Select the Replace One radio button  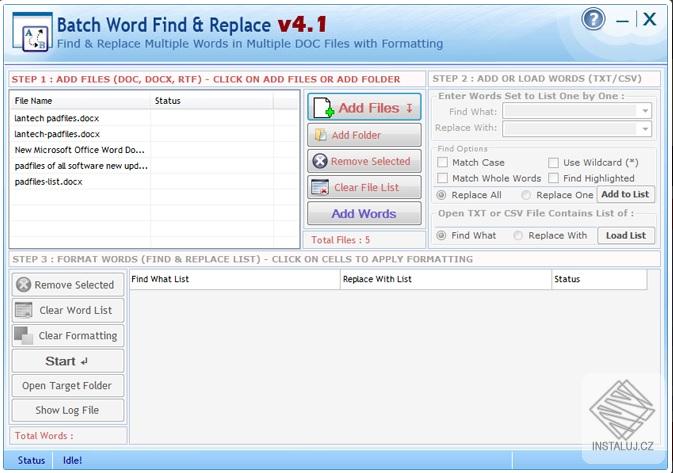pos(526,195)
